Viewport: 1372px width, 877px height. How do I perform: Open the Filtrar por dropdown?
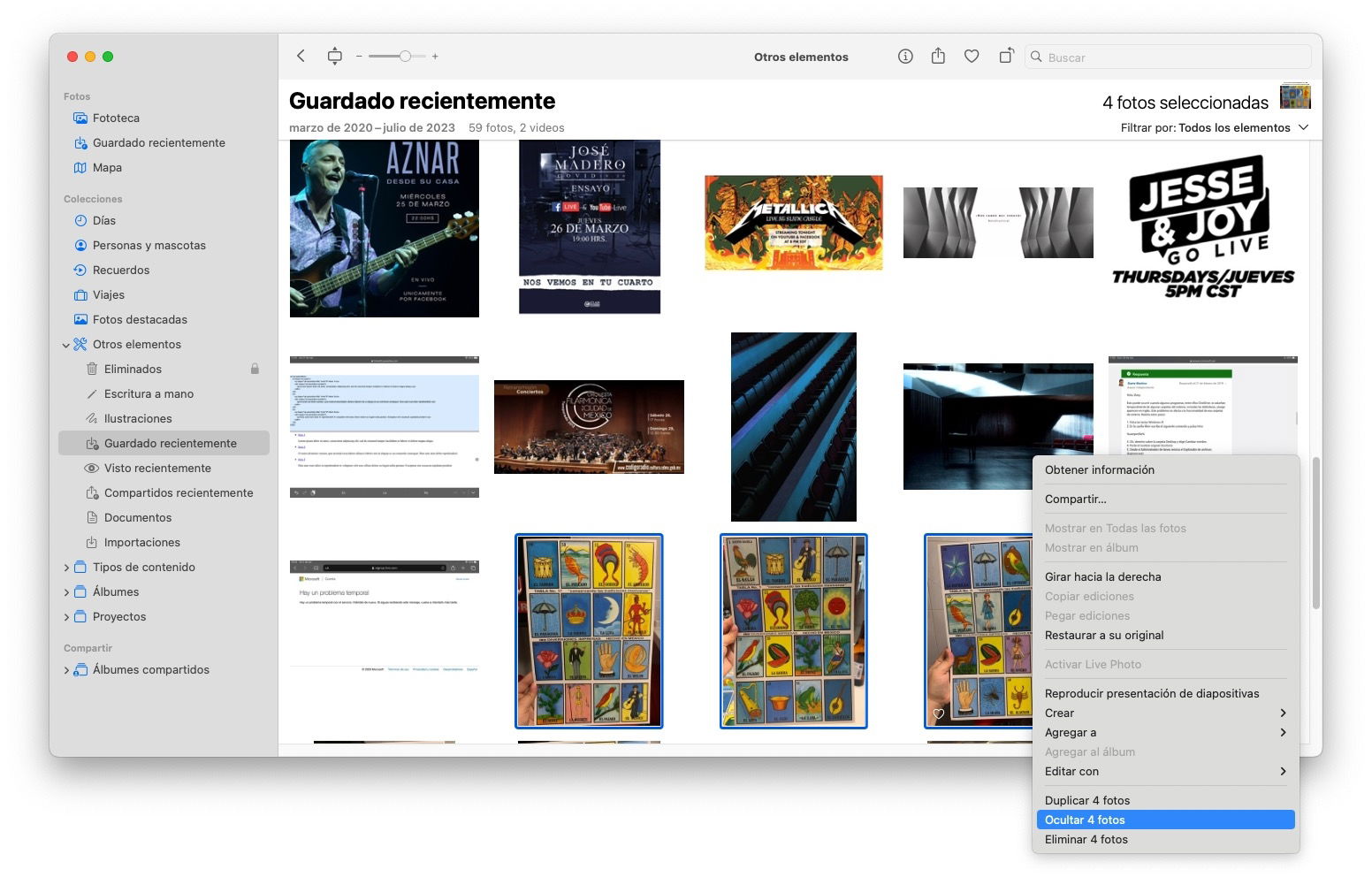pos(1214,127)
